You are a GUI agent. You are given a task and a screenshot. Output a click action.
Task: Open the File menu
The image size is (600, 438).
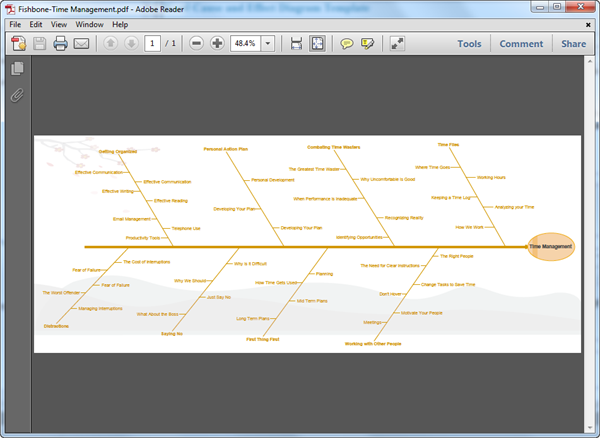click(x=15, y=24)
